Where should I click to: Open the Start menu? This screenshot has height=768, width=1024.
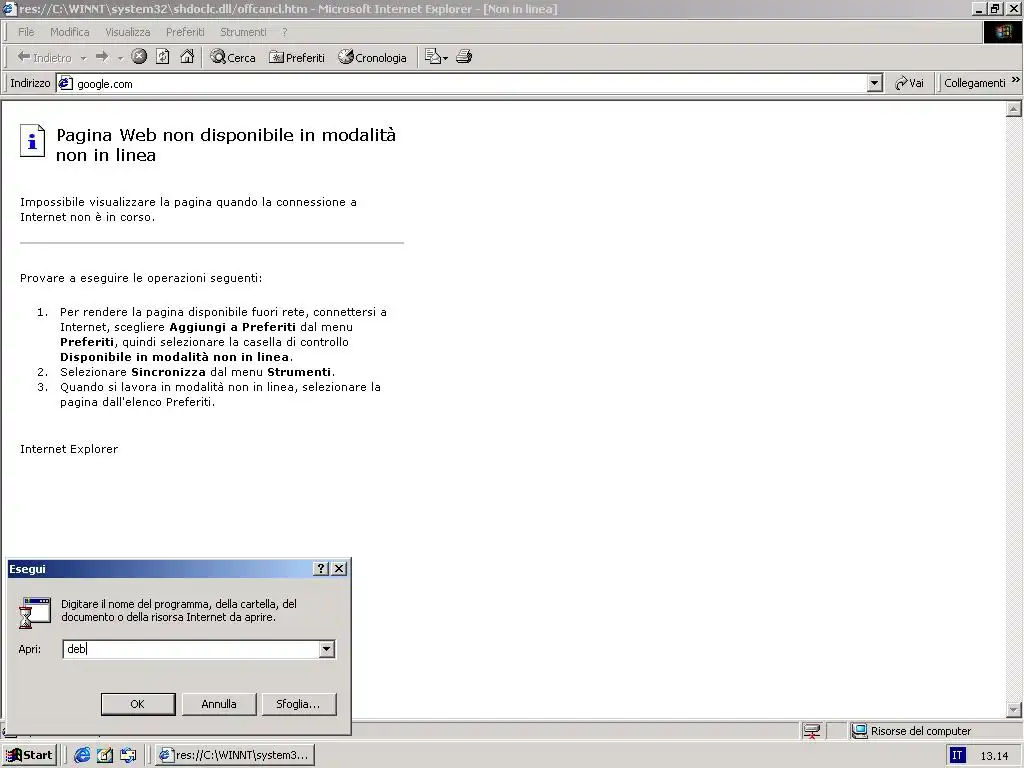pos(29,755)
